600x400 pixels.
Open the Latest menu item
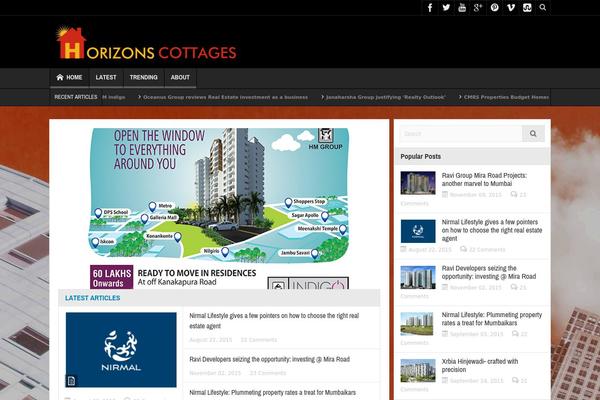(x=106, y=77)
